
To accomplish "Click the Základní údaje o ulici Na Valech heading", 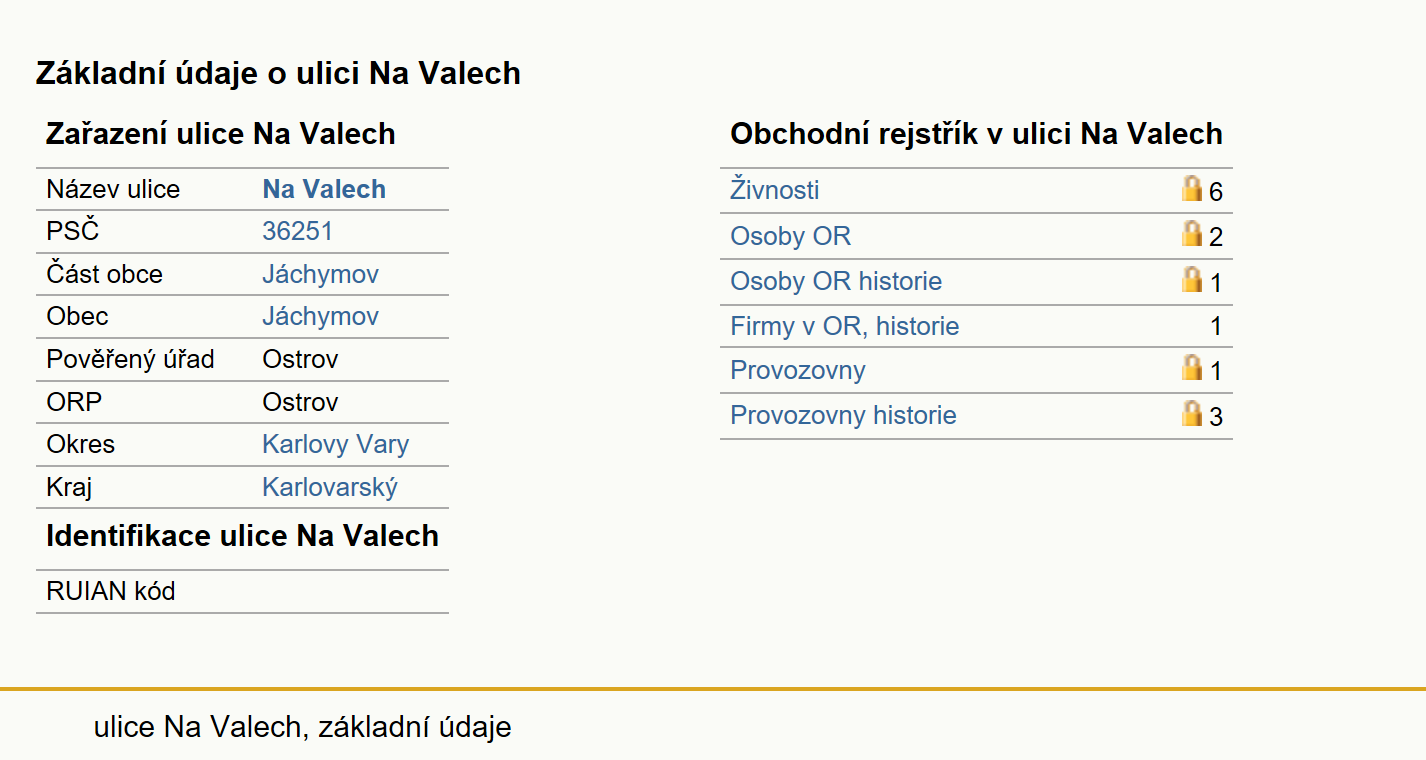I will 278,73.
